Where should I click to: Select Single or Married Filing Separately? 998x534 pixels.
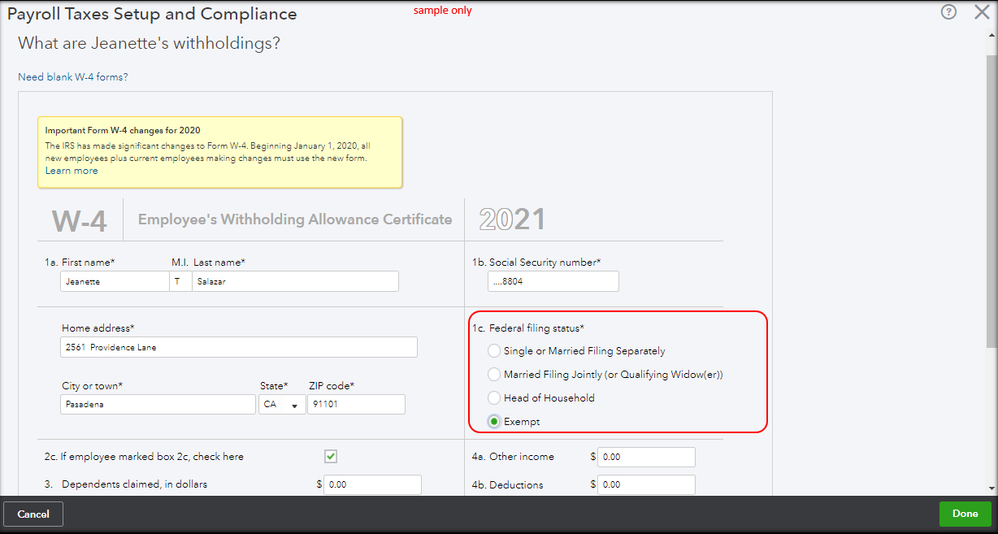pos(494,351)
